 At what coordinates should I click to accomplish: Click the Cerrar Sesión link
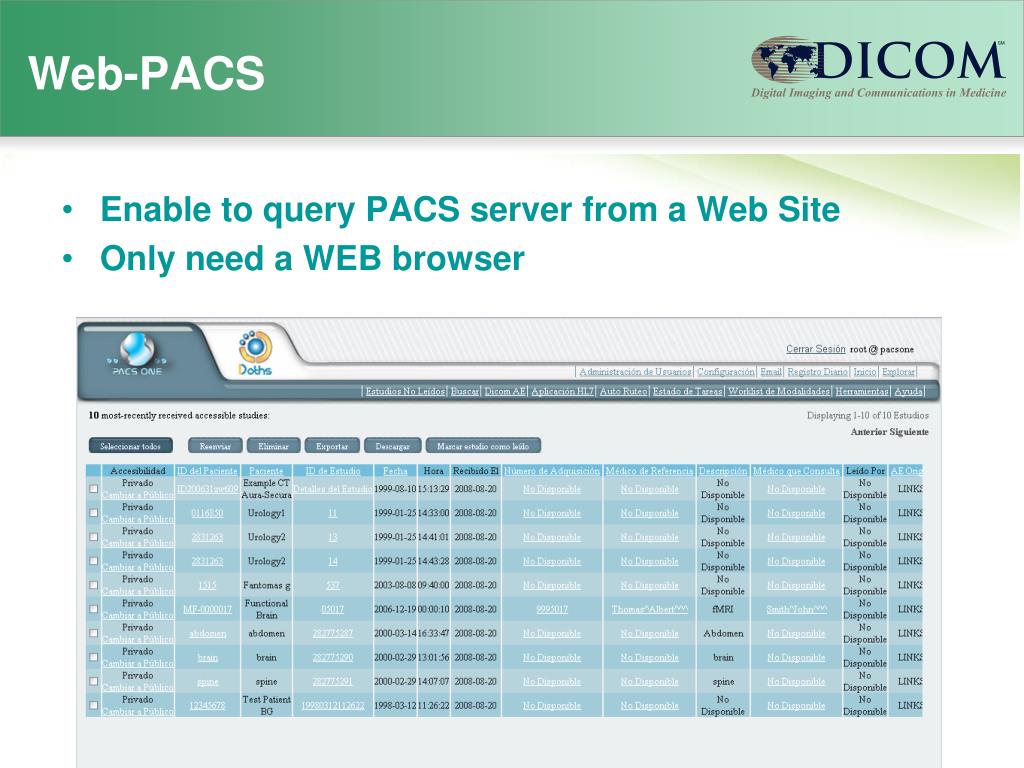pyautogui.click(x=815, y=349)
